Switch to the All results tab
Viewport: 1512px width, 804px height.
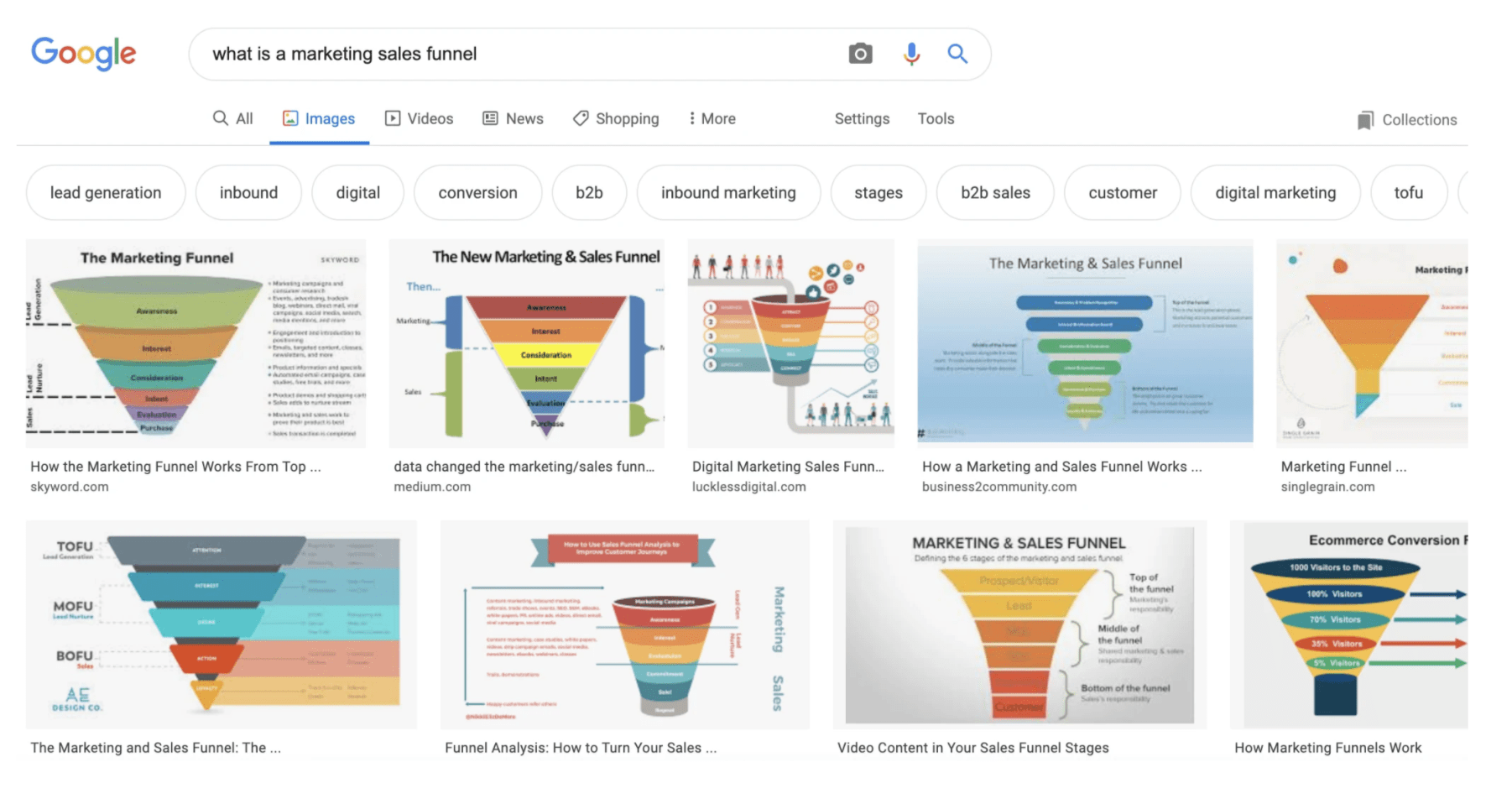coord(232,118)
